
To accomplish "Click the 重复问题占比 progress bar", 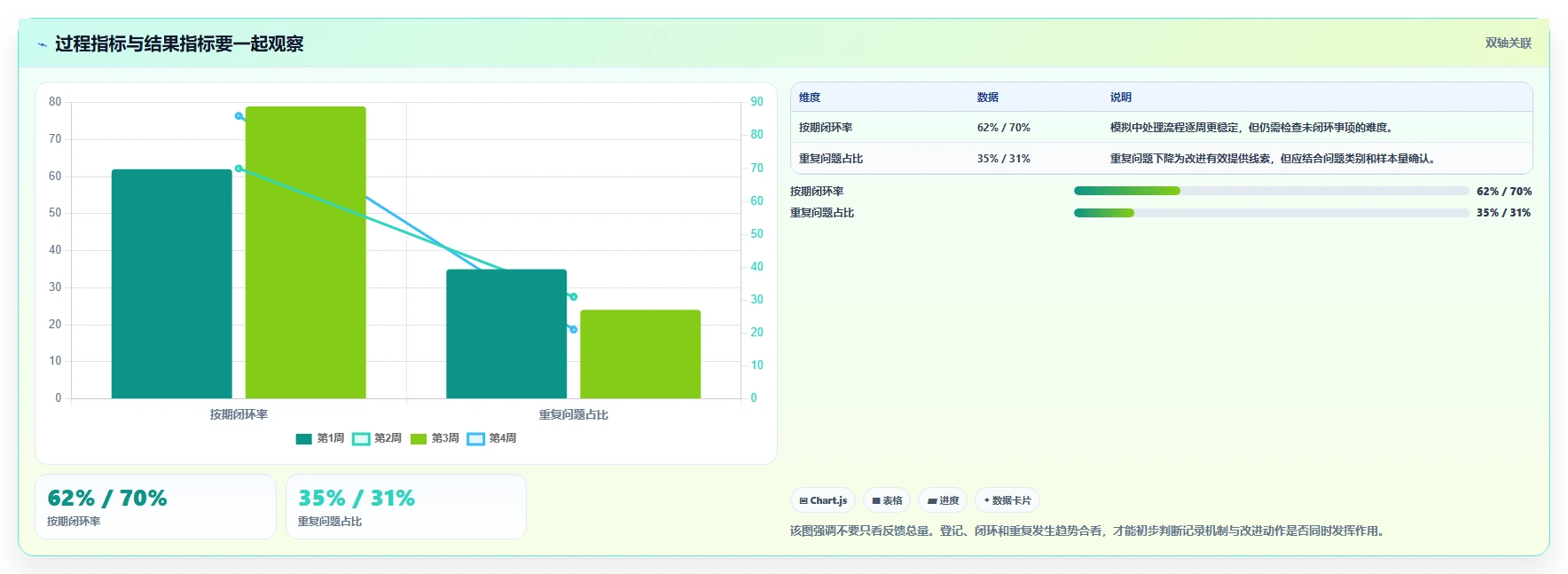I will tap(1271, 213).
